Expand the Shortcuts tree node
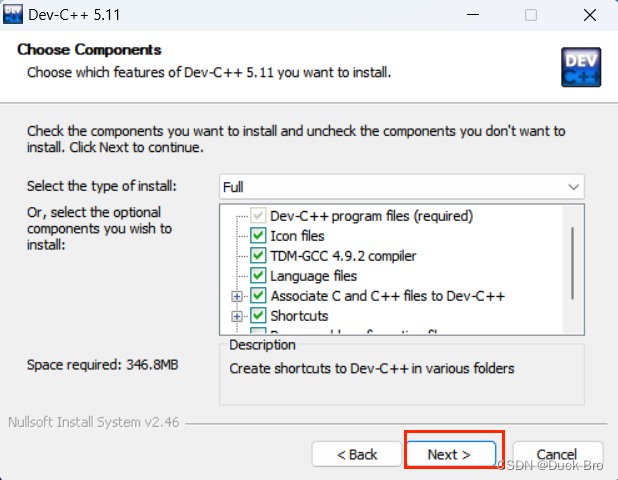This screenshot has height=480, width=618. click(x=237, y=316)
